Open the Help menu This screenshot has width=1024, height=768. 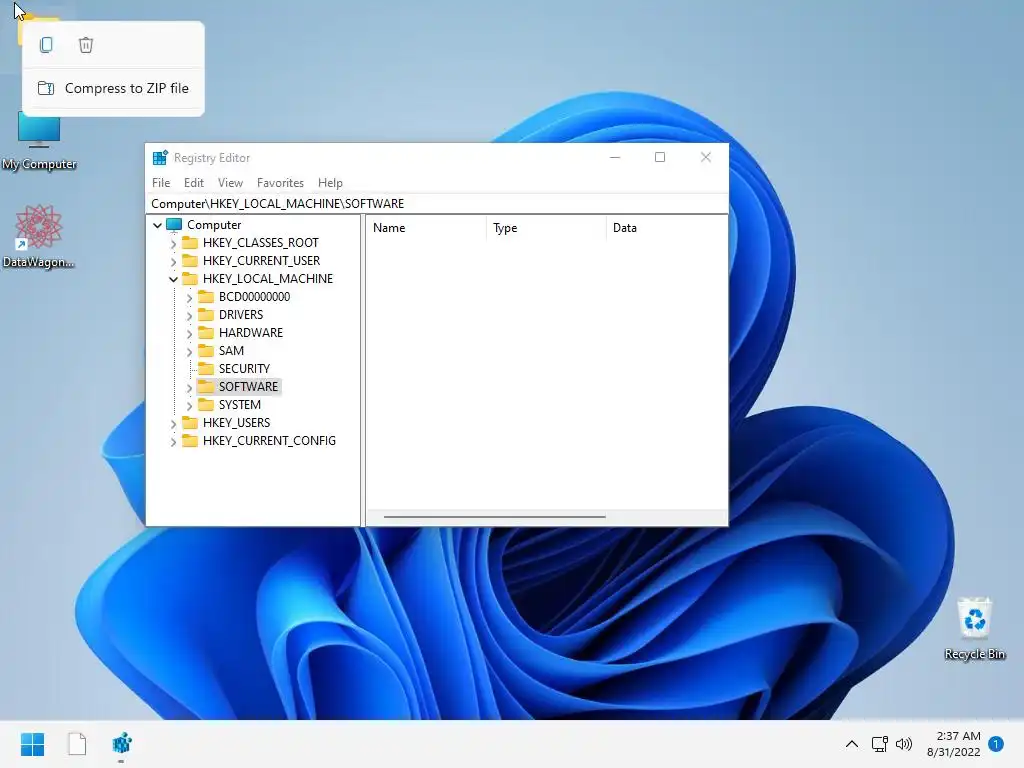[330, 183]
